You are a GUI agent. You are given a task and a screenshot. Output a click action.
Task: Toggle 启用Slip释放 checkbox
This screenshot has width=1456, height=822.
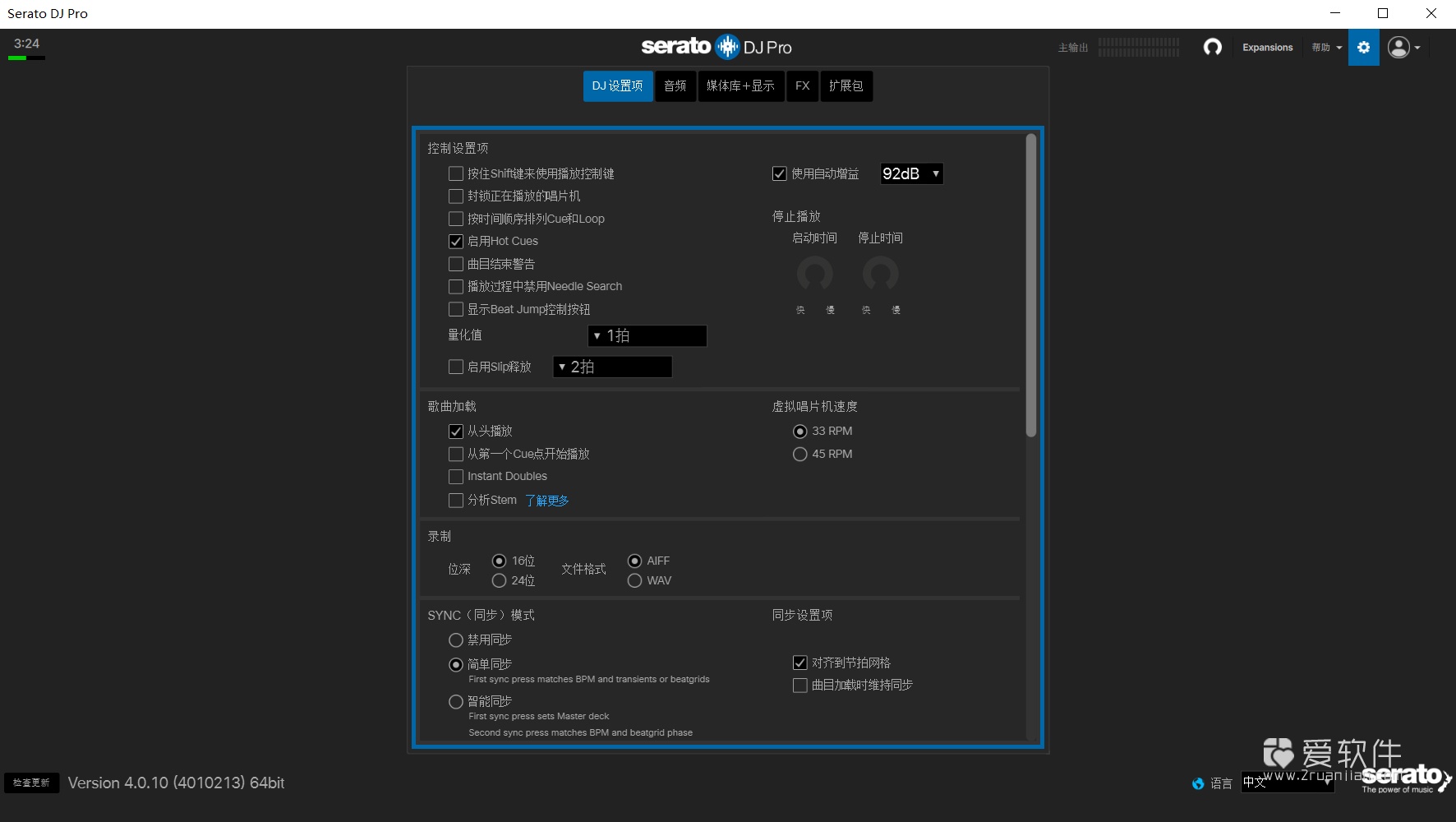456,367
